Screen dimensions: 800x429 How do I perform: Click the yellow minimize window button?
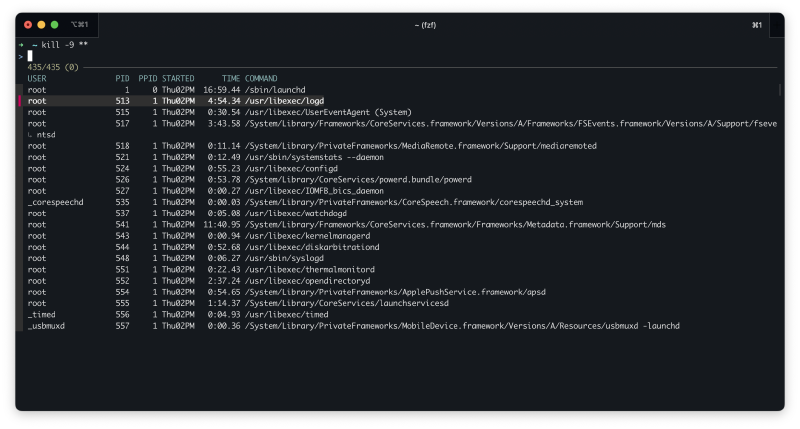pyautogui.click(x=41, y=24)
